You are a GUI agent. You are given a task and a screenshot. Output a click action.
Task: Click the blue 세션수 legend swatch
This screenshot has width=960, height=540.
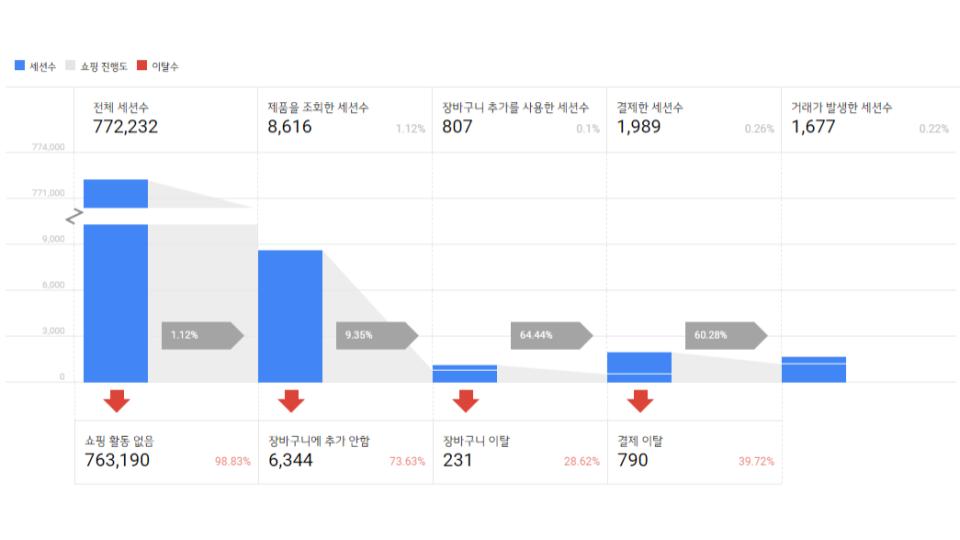(x=20, y=66)
